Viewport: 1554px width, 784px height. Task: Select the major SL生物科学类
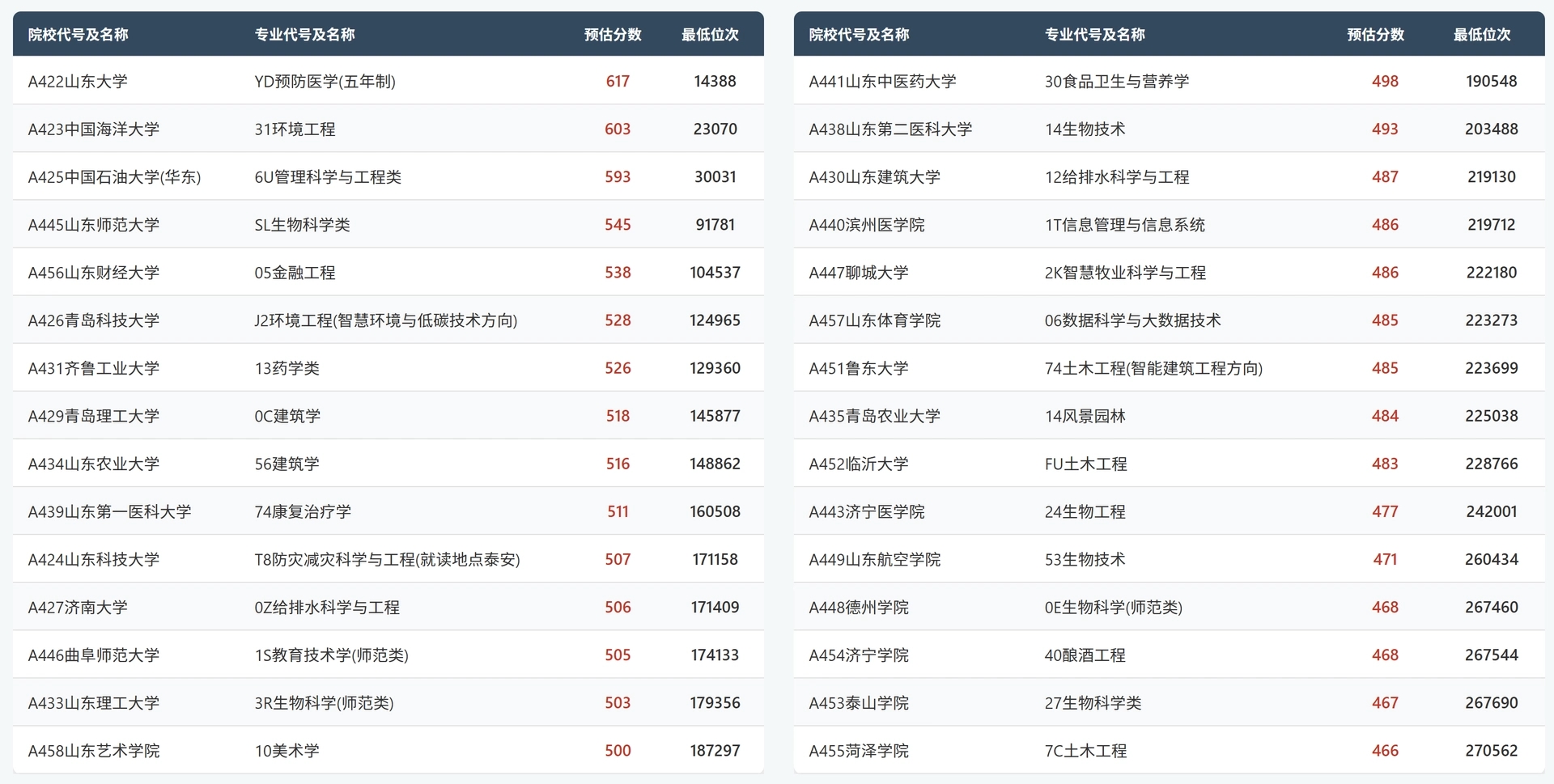click(302, 224)
